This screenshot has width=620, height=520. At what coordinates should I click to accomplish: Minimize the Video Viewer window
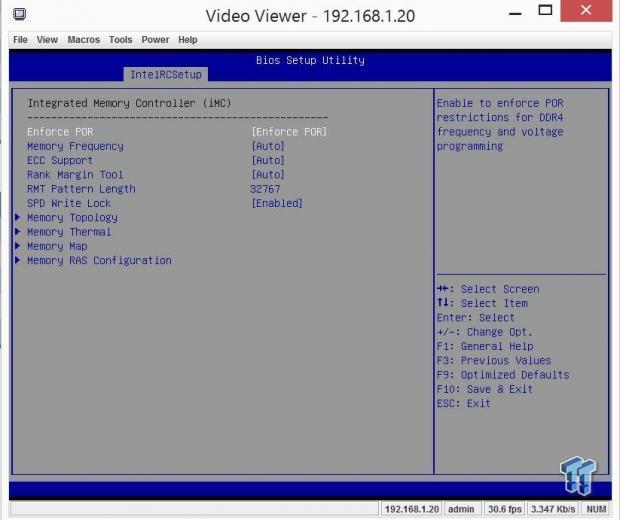point(515,13)
